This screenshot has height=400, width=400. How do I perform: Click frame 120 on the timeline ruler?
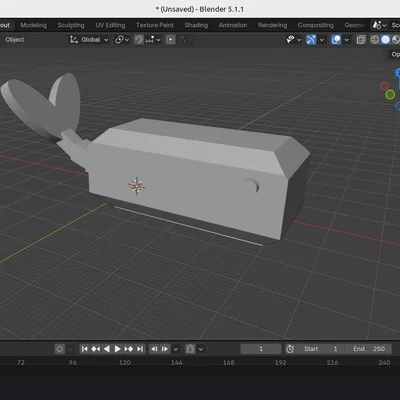pyautogui.click(x=125, y=362)
